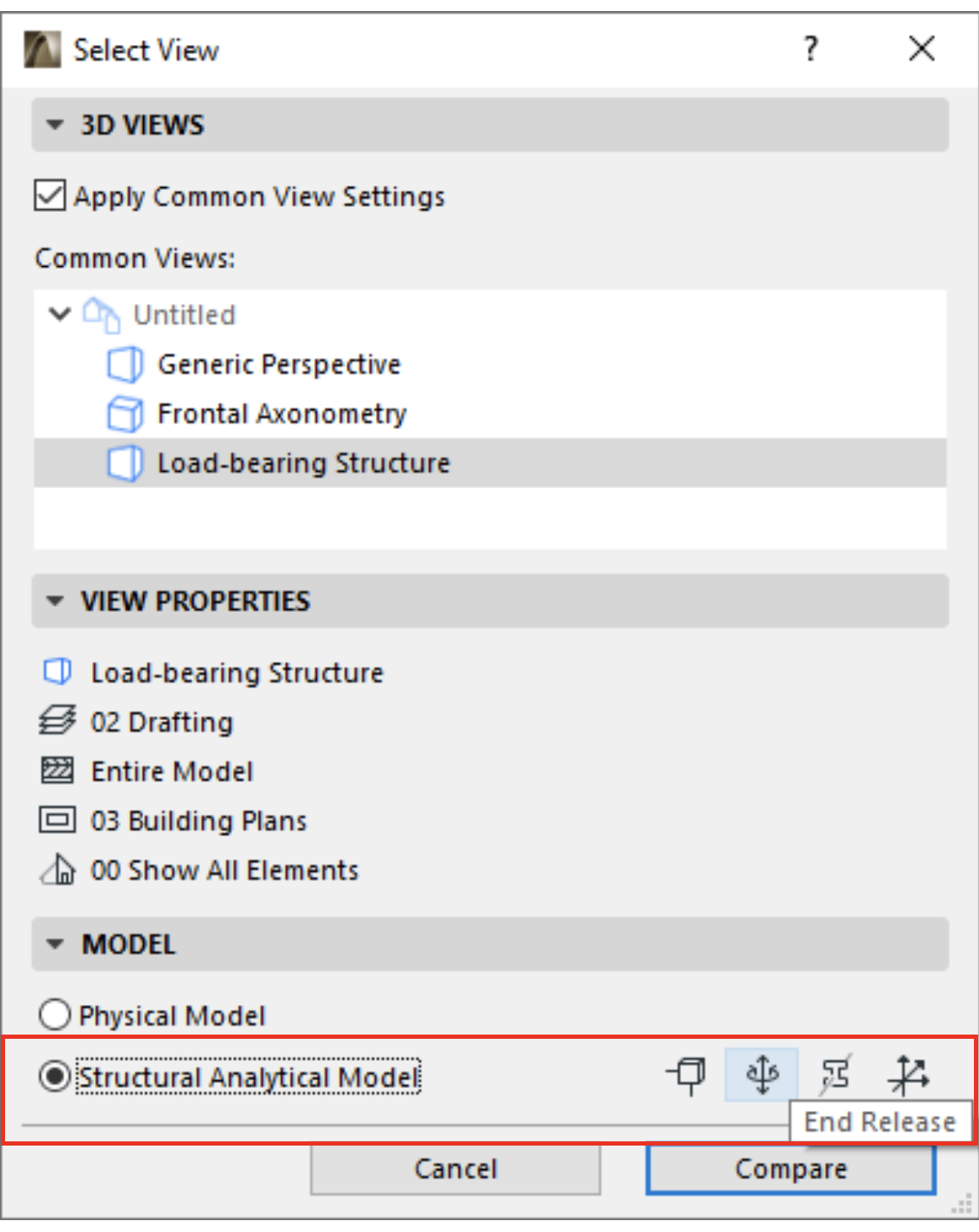Click the Frontal Axonometry cube icon
Image resolution: width=979 pixels, height=1232 pixels.
click(124, 413)
